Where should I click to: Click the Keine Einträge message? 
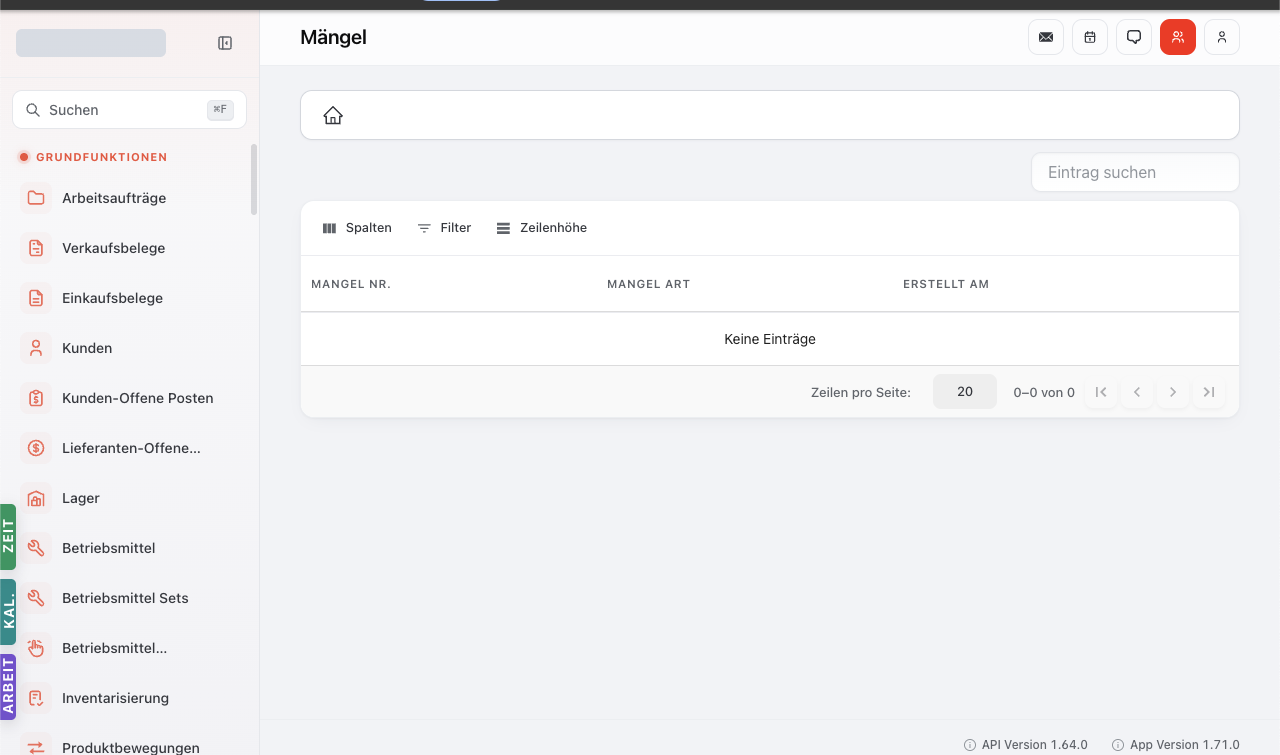pyautogui.click(x=770, y=339)
